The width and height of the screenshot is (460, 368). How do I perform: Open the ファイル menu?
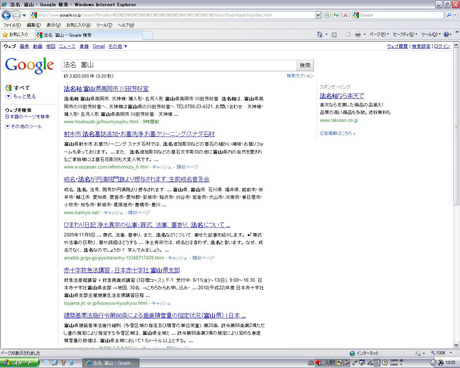(x=12, y=25)
